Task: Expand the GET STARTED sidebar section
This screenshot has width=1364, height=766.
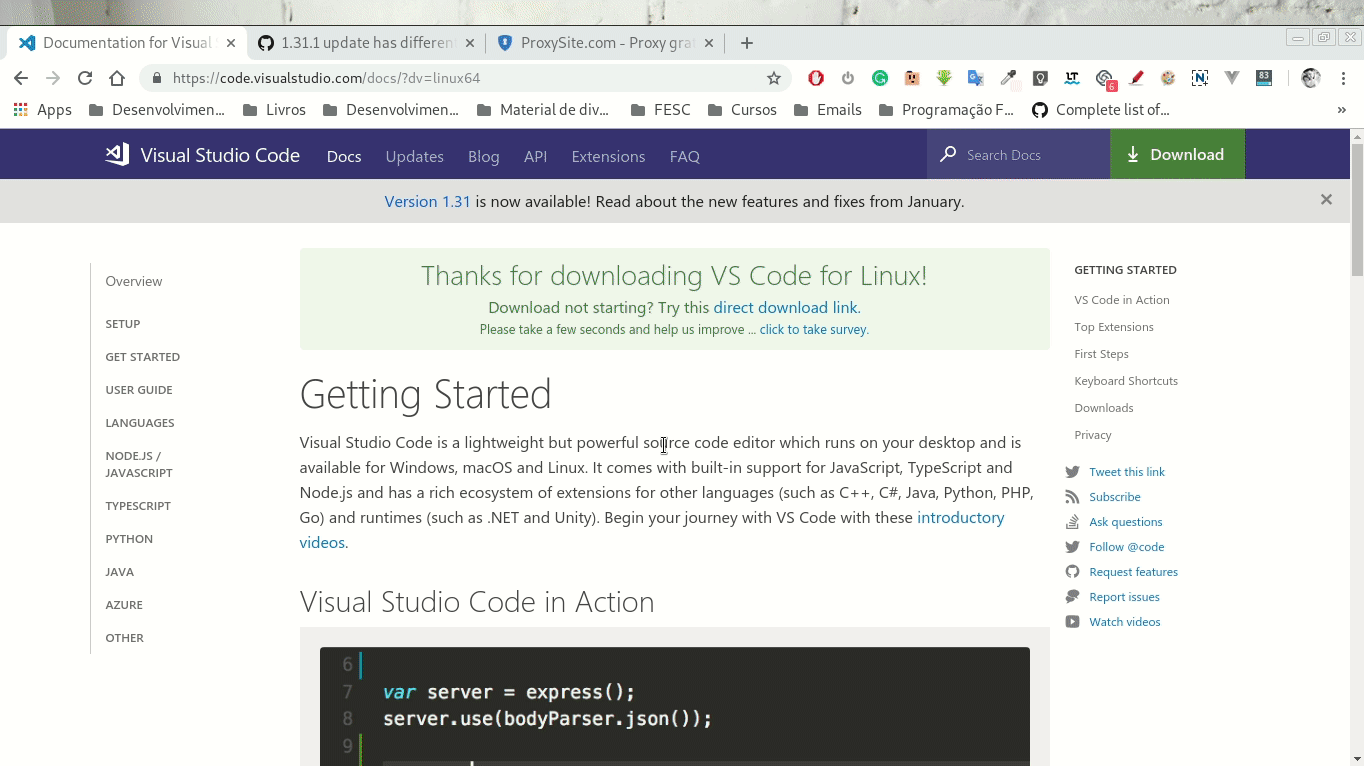Action: point(143,357)
